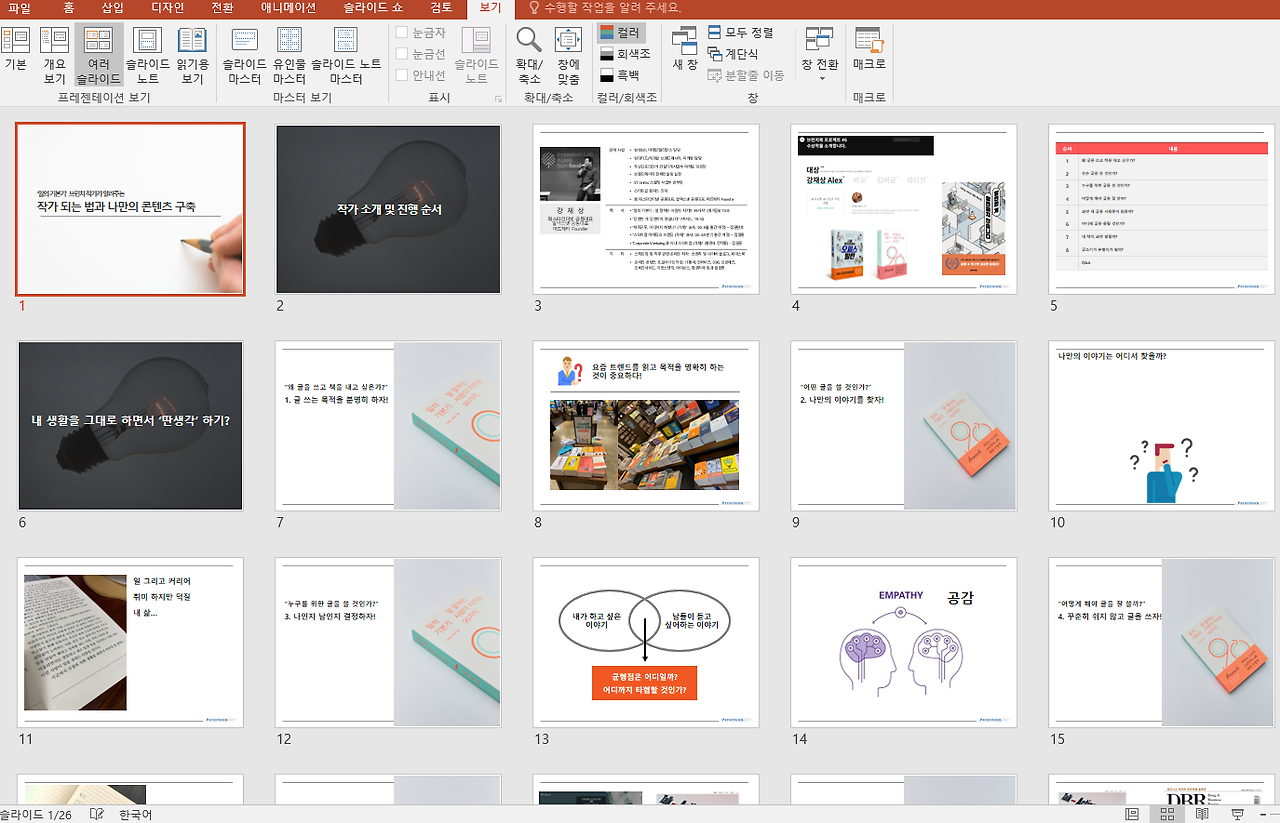Screen dimensions: 1280x823
Task: Open Notes Page (슬라이드 노트) presentation view
Action: tap(148, 55)
